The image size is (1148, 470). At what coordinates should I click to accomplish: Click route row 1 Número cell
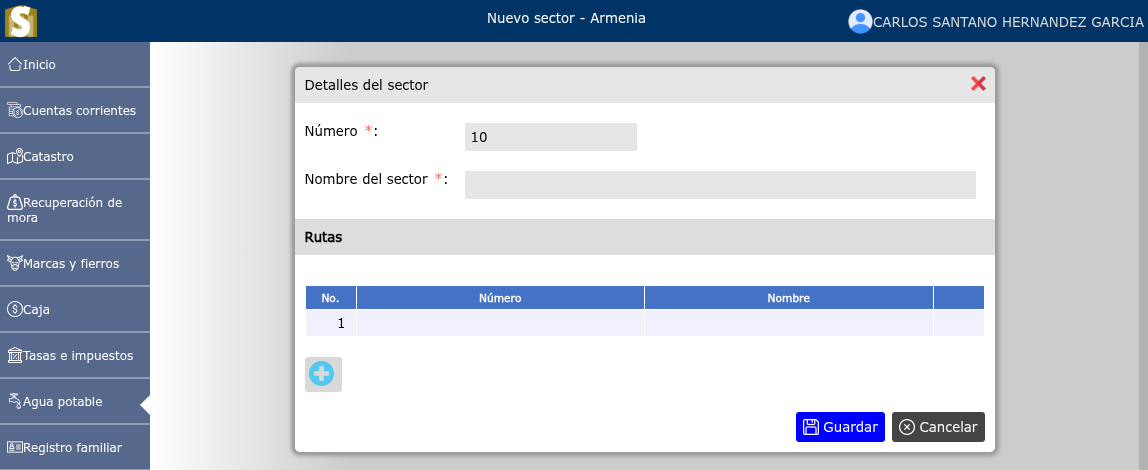(x=500, y=323)
